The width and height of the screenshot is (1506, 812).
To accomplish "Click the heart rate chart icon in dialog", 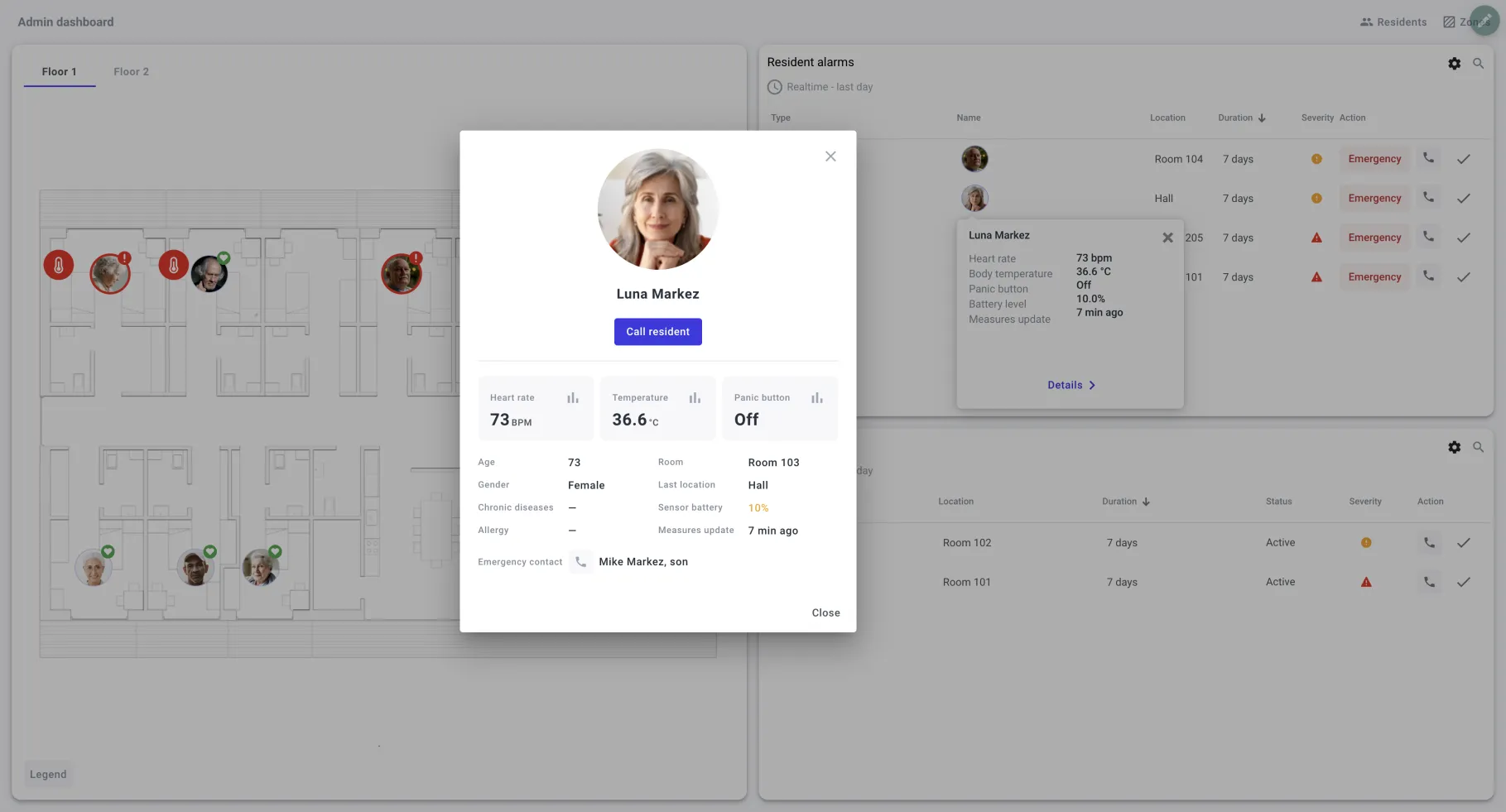I will (572, 398).
